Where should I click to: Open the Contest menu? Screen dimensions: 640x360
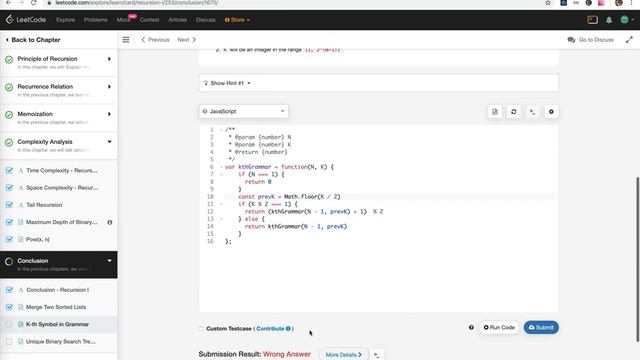point(149,20)
